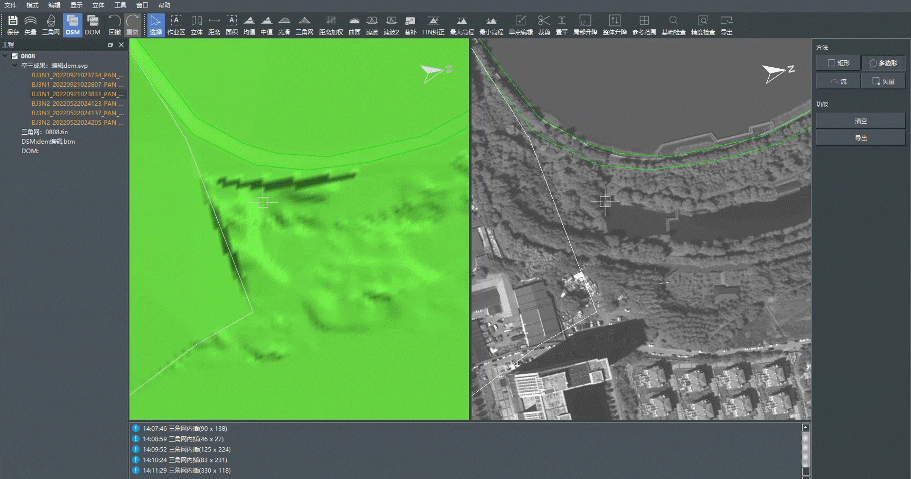
Task: Click the Clear (清空) button in right panel
Action: (x=860, y=120)
